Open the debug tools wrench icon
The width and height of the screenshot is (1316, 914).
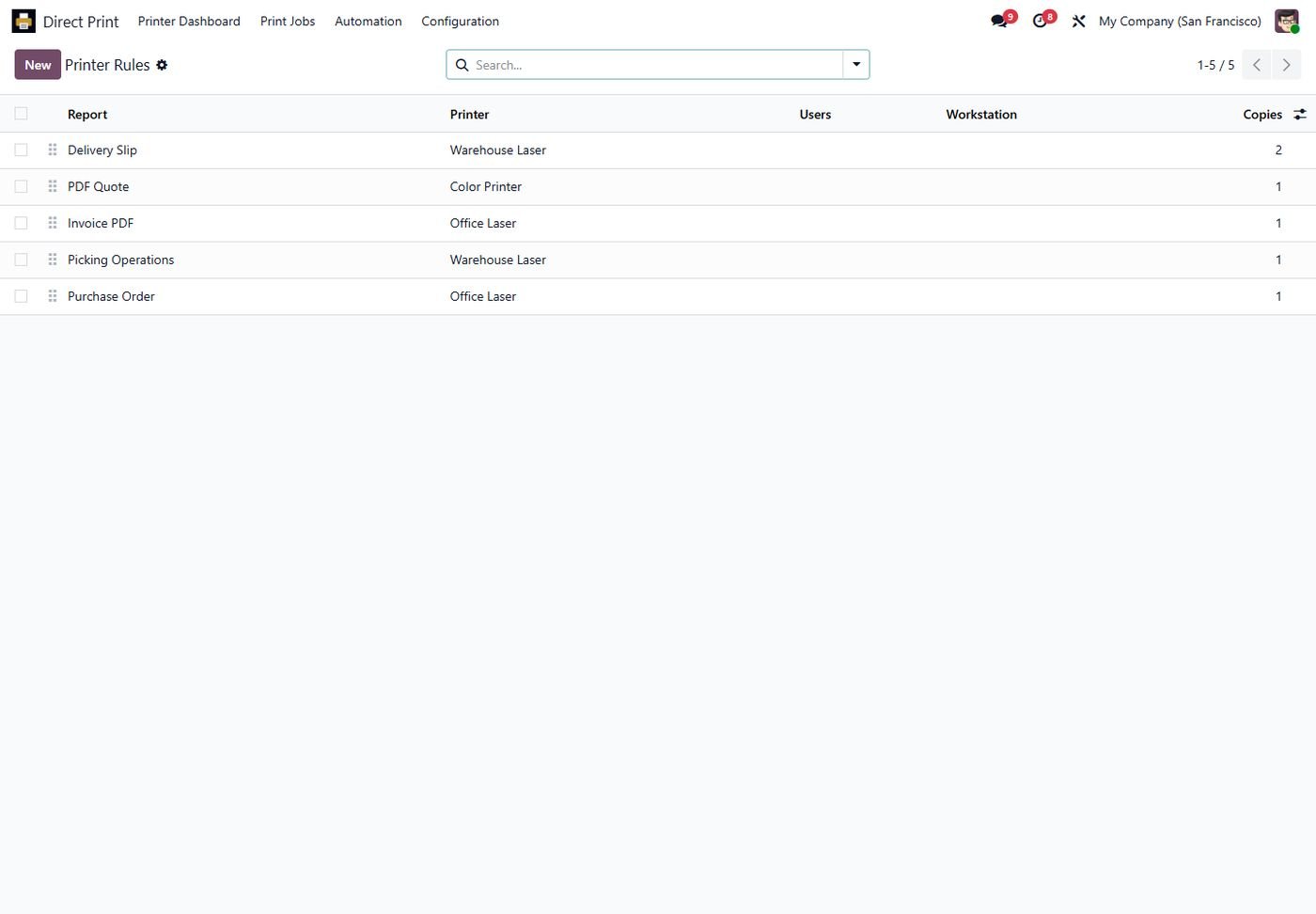1079,21
